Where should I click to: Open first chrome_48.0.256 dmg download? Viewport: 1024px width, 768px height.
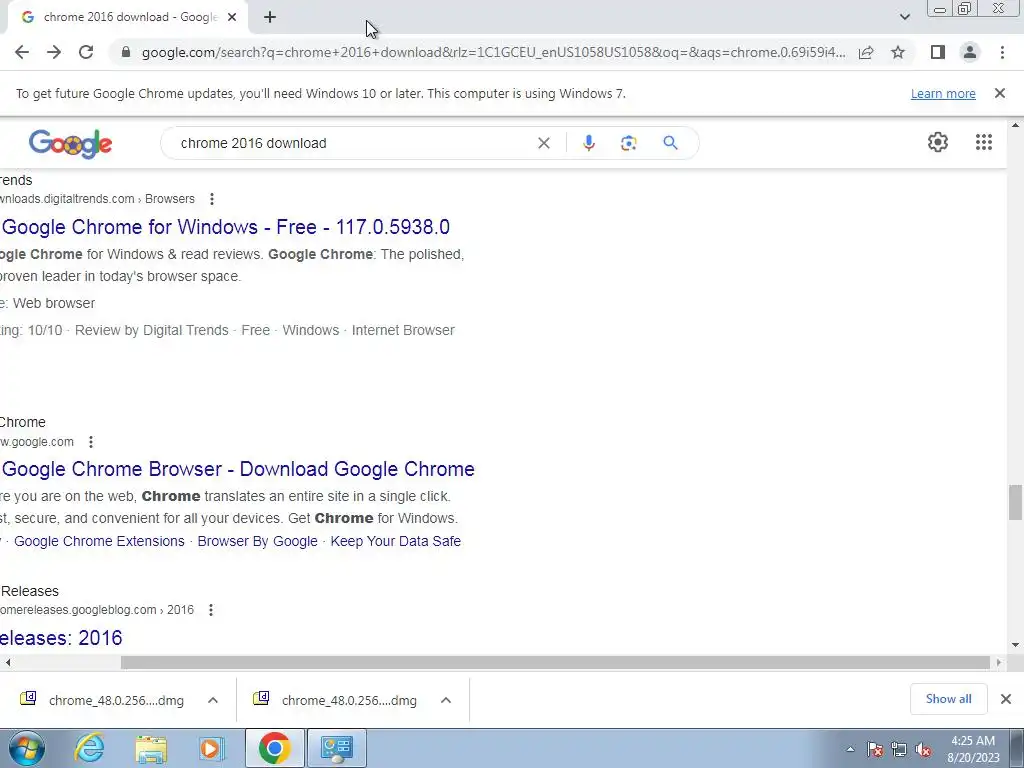coord(102,700)
